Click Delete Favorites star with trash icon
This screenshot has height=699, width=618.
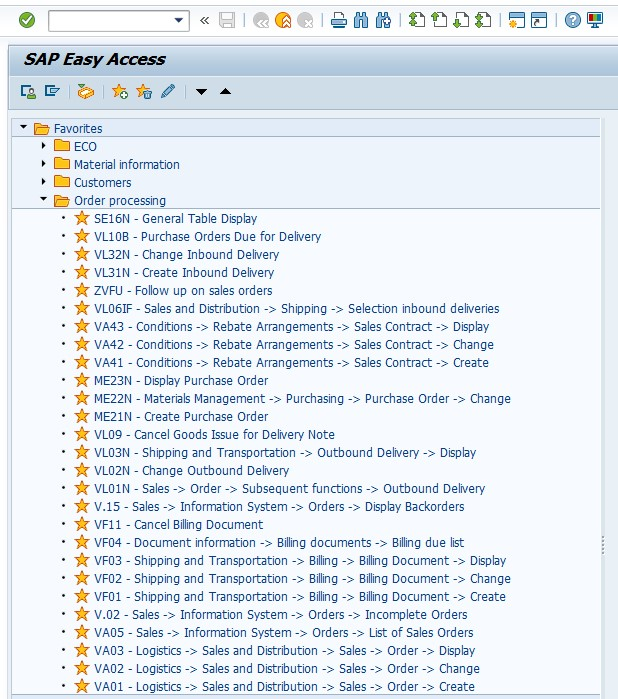tap(144, 92)
